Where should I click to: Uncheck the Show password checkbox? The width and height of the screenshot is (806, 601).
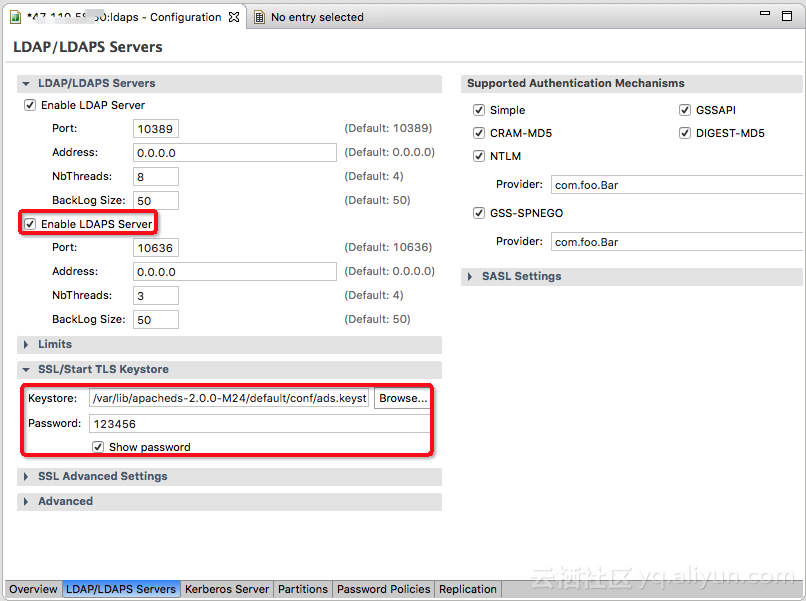(98, 447)
